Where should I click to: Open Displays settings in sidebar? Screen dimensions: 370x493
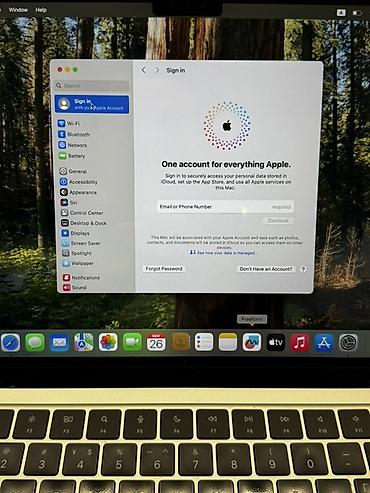[x=76, y=233]
